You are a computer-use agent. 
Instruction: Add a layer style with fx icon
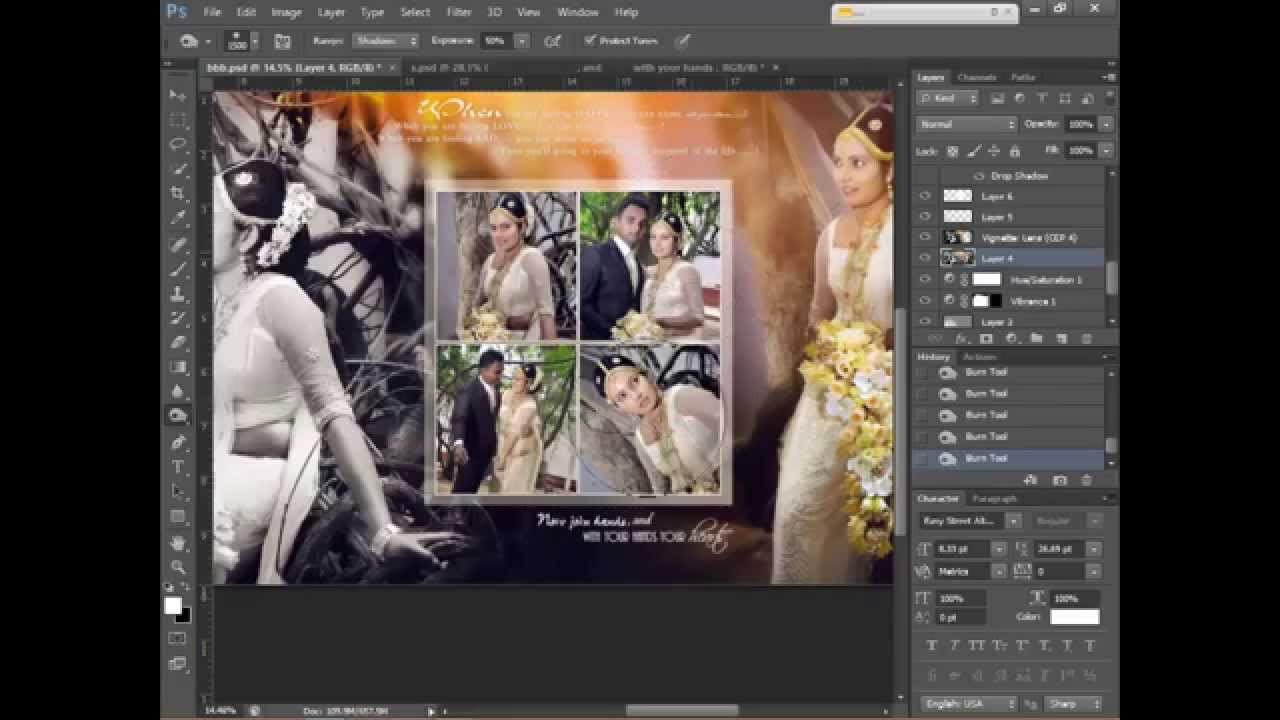[x=962, y=339]
